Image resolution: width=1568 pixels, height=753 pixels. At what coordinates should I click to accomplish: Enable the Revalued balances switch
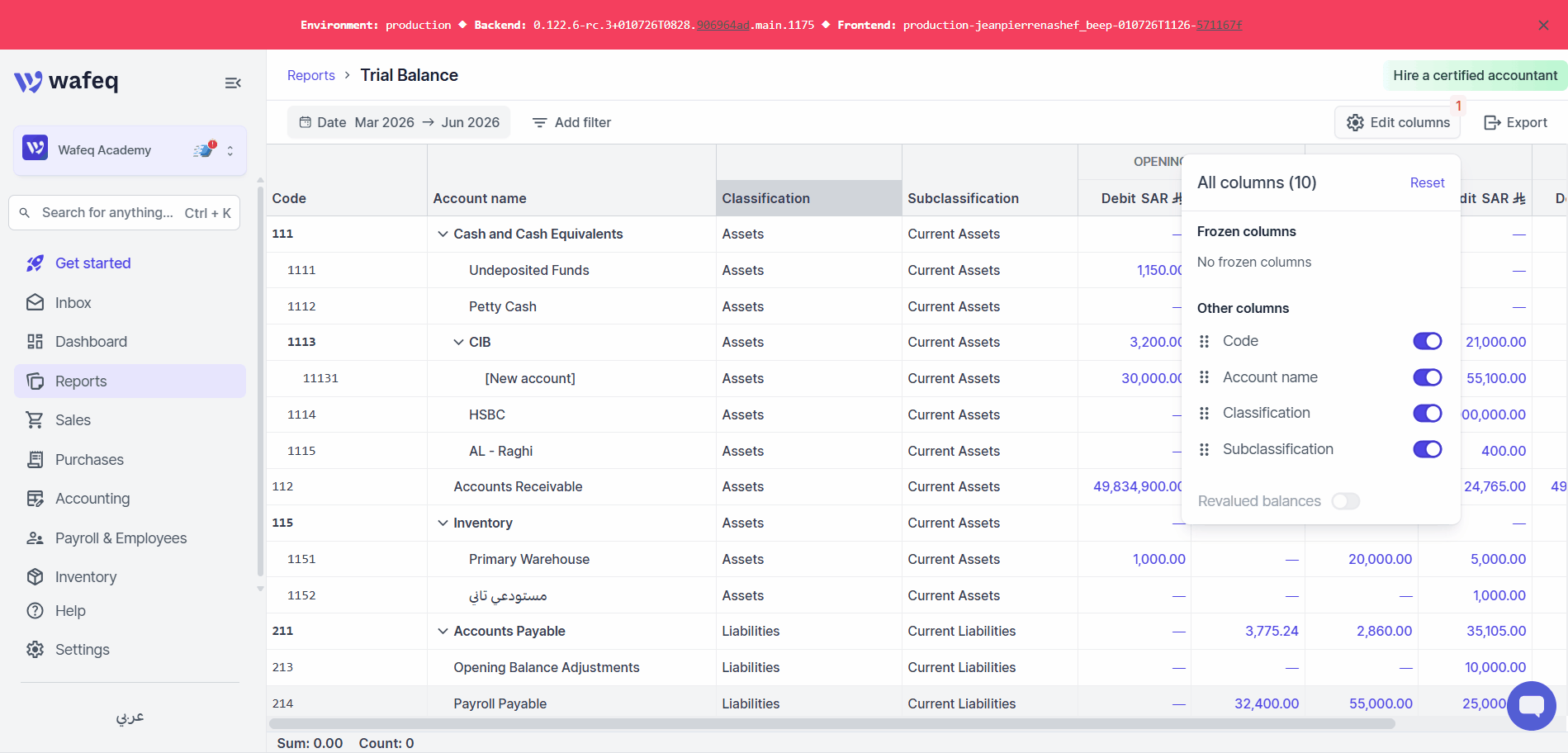tap(1345, 501)
